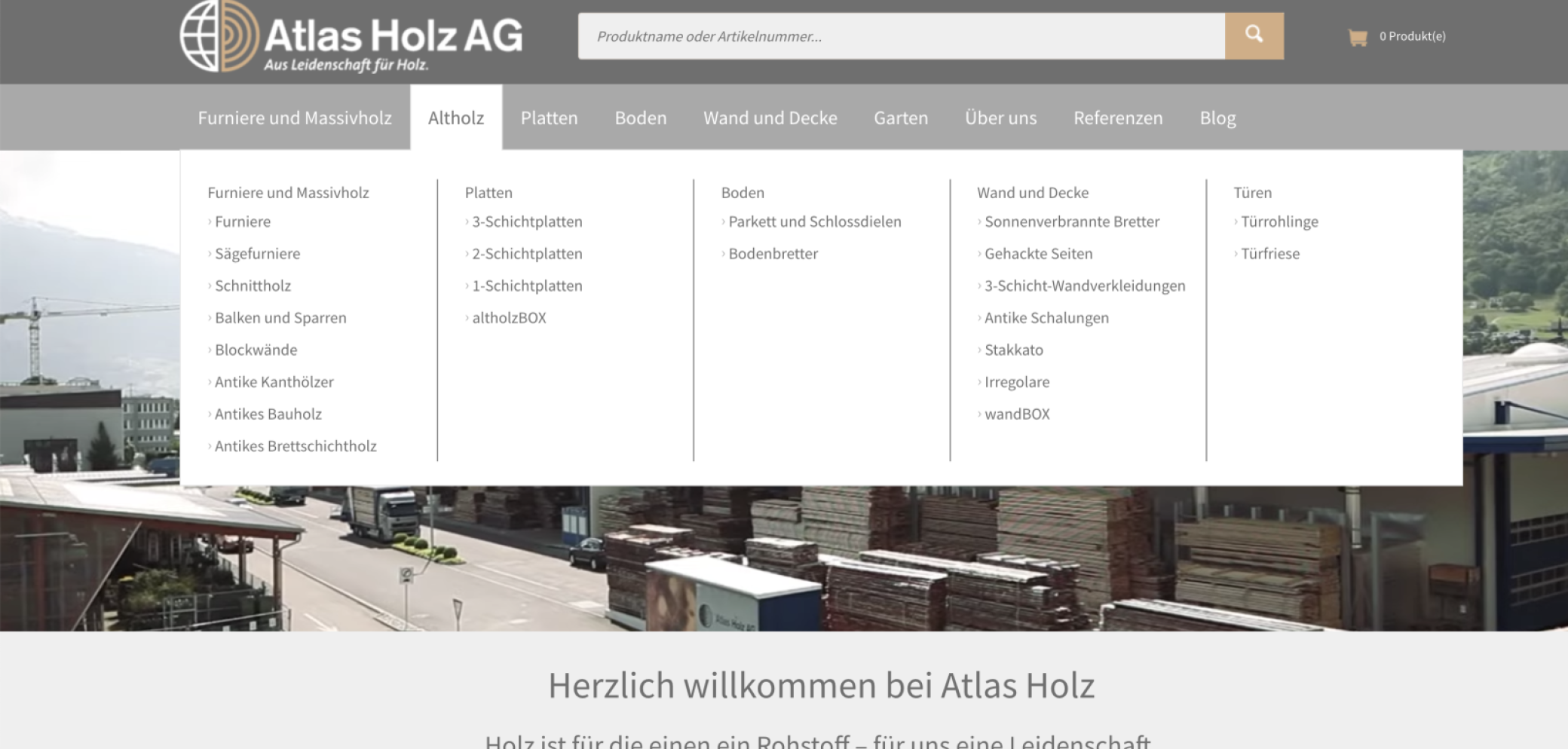Select the altholzBOX link

click(509, 318)
